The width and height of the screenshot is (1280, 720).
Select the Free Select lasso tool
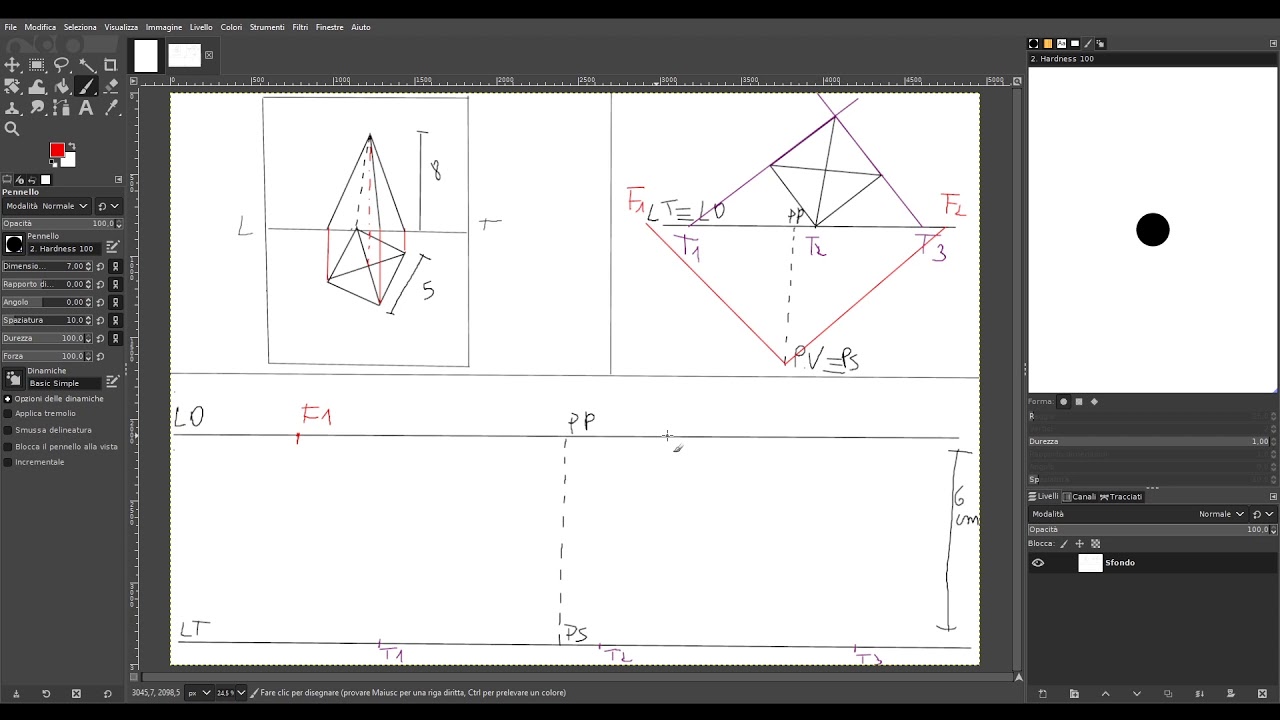pyautogui.click(x=61, y=65)
